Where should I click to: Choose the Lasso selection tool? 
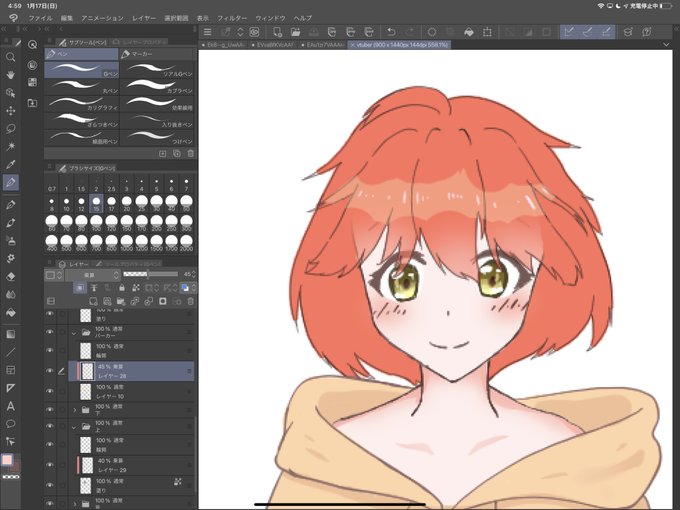coord(11,128)
